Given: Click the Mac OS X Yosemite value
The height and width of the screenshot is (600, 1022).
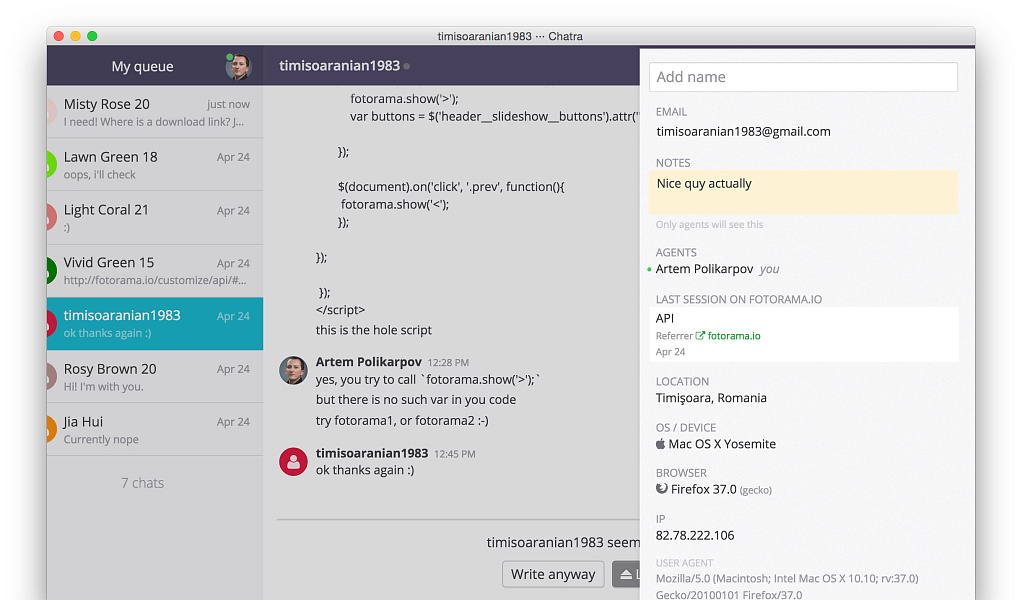Looking at the screenshot, I should [722, 444].
